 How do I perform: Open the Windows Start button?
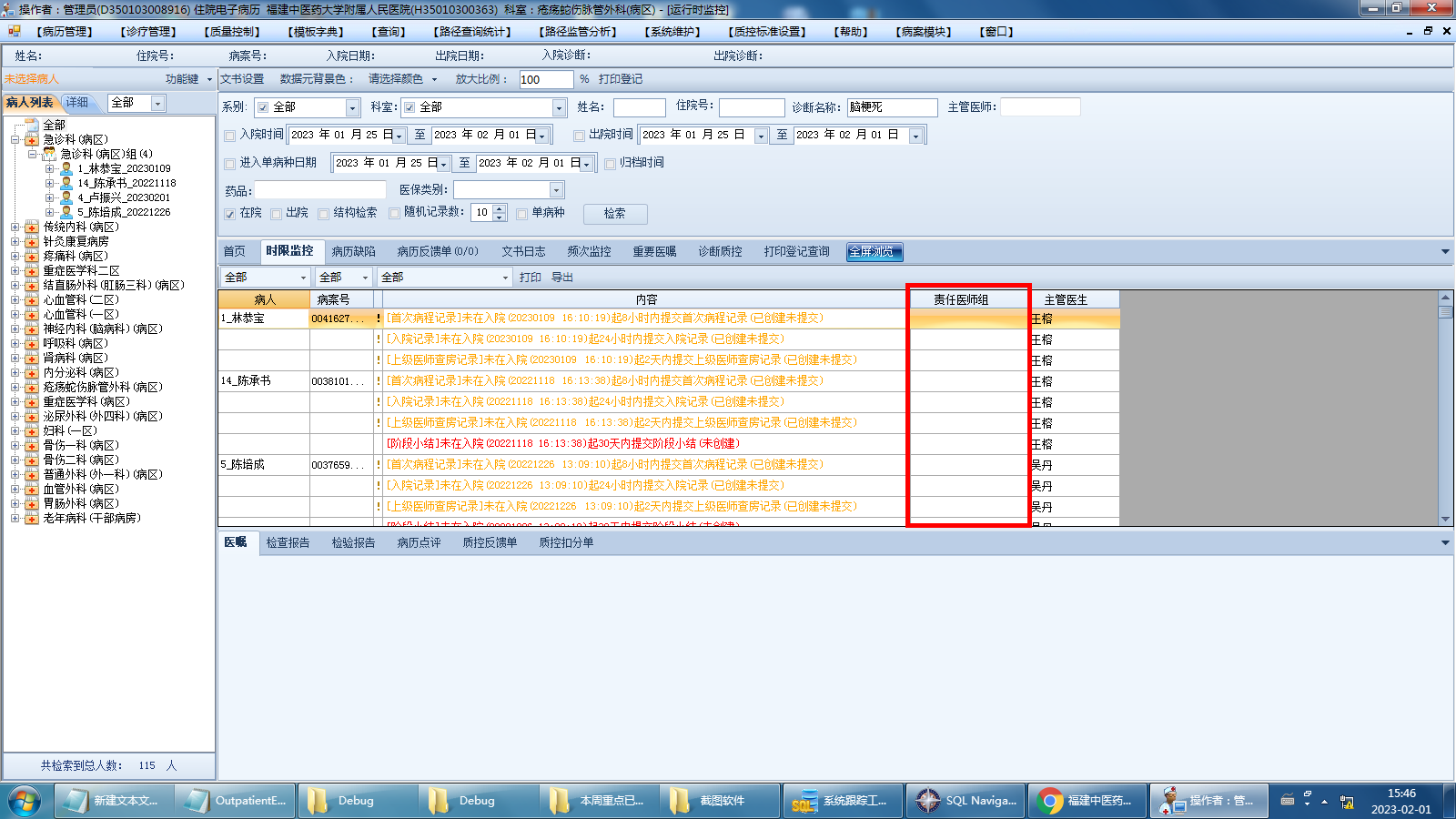25,802
